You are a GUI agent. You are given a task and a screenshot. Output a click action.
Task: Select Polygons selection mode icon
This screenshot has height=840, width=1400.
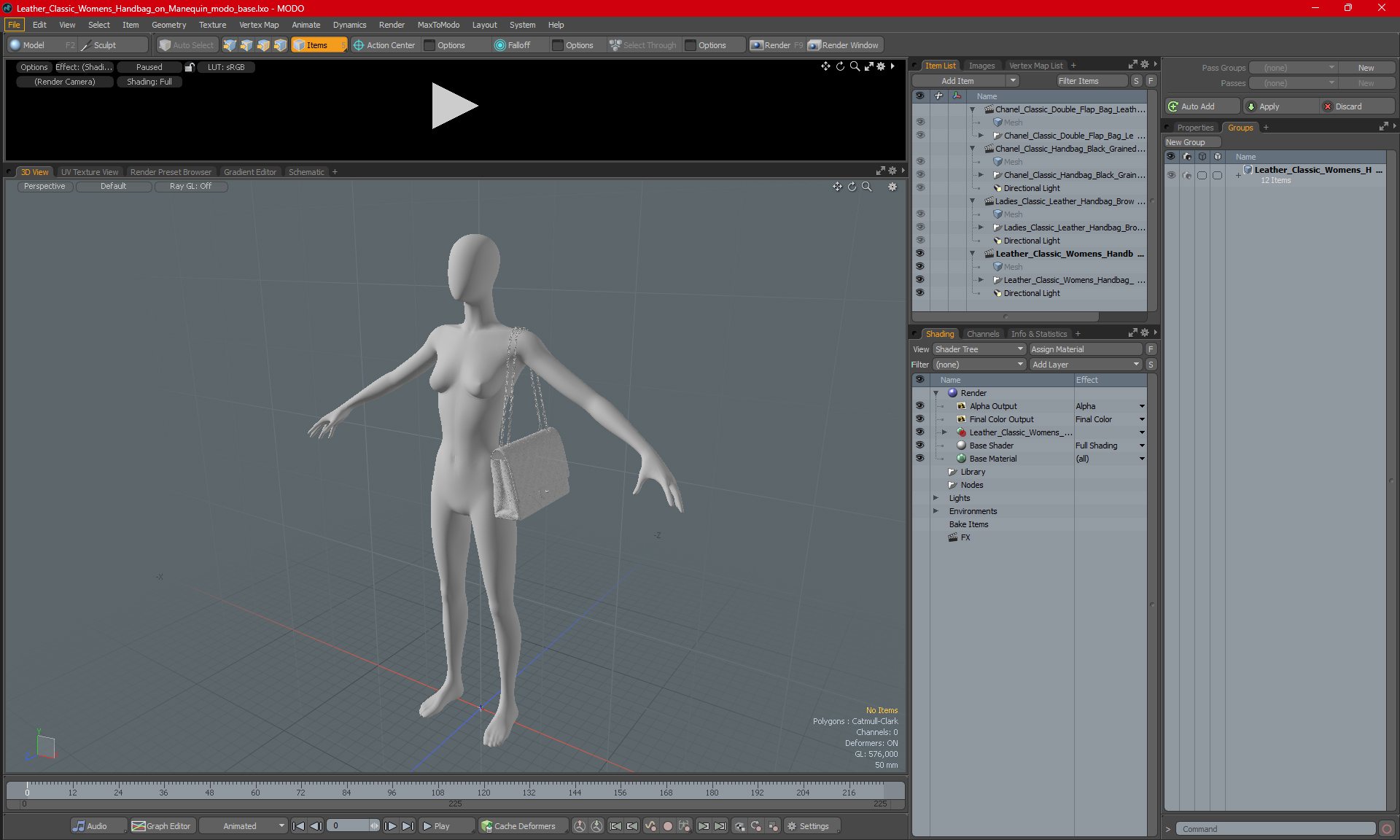point(263,45)
